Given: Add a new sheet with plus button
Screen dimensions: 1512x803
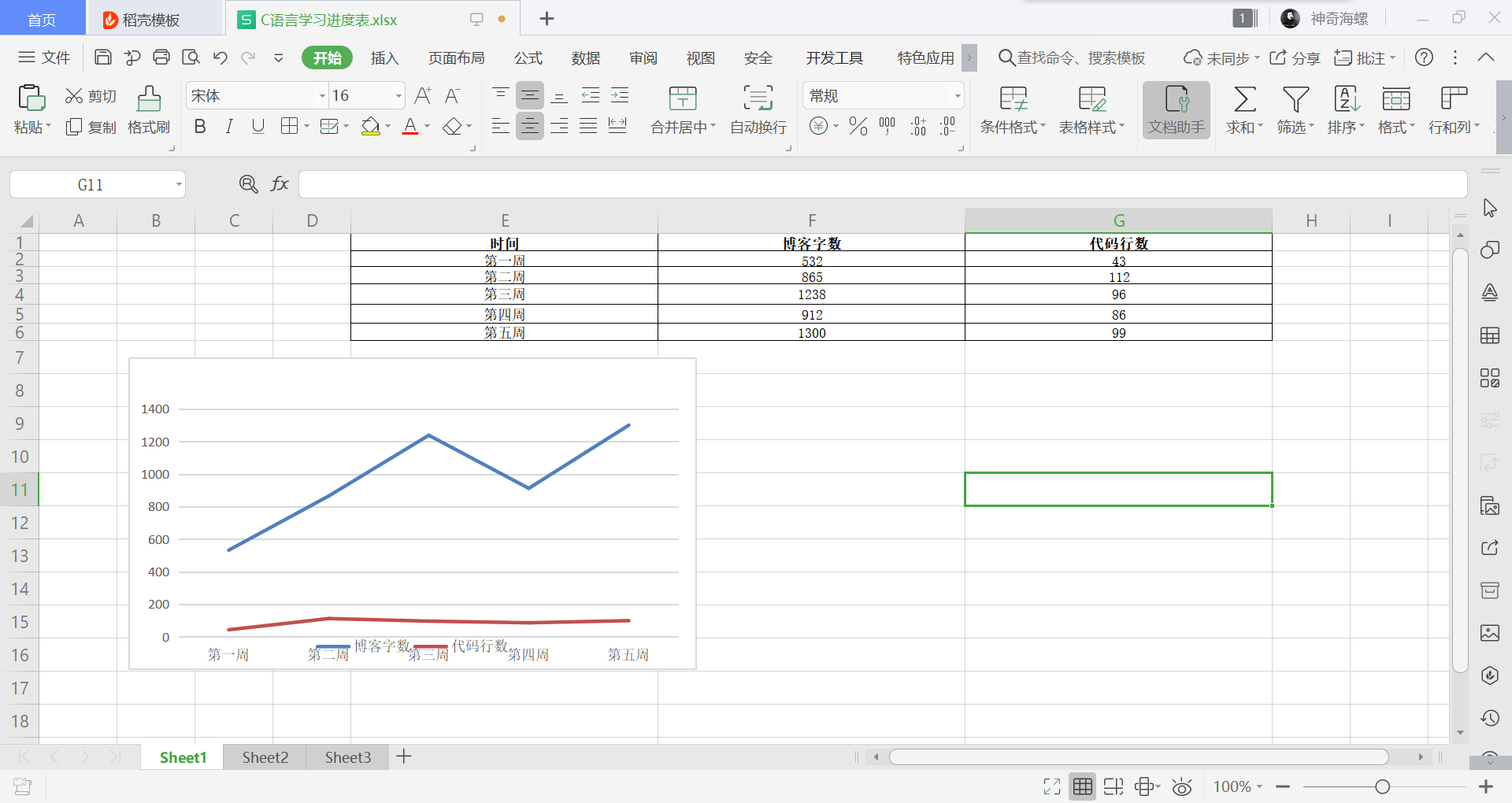Looking at the screenshot, I should 404,757.
